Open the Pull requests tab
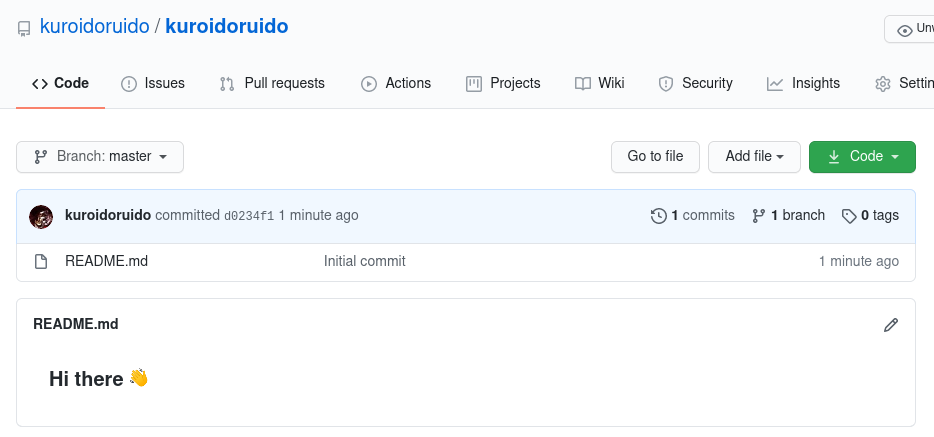 [x=272, y=84]
